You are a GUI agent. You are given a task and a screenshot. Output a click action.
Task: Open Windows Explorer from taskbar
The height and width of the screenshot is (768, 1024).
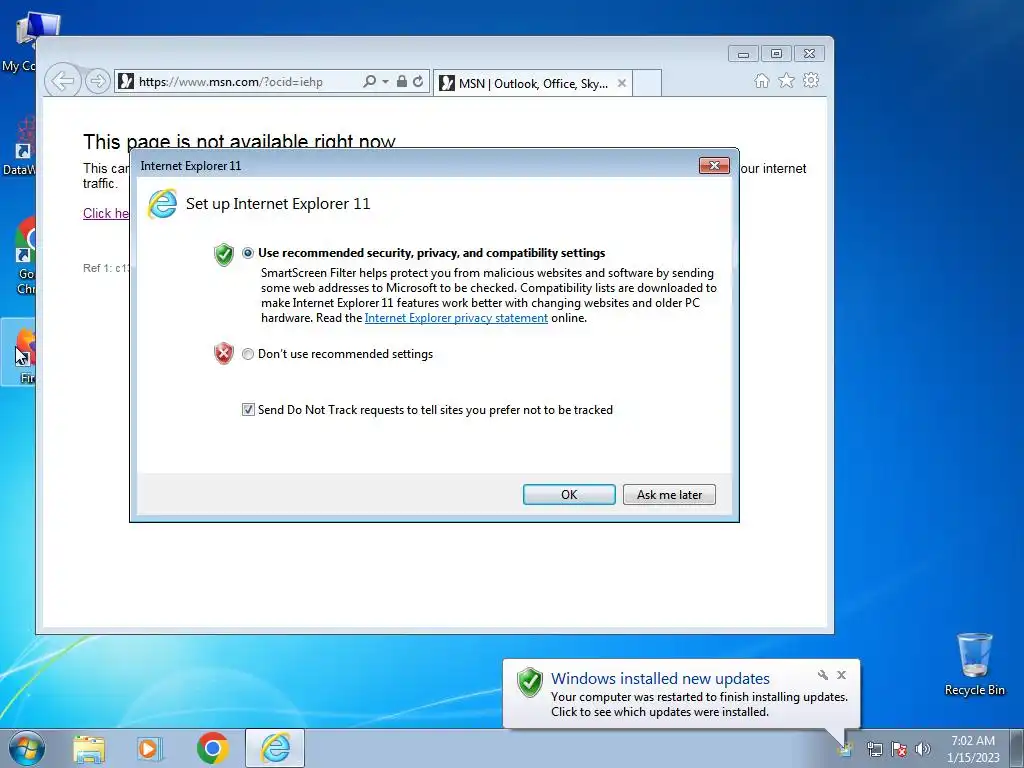(x=89, y=749)
